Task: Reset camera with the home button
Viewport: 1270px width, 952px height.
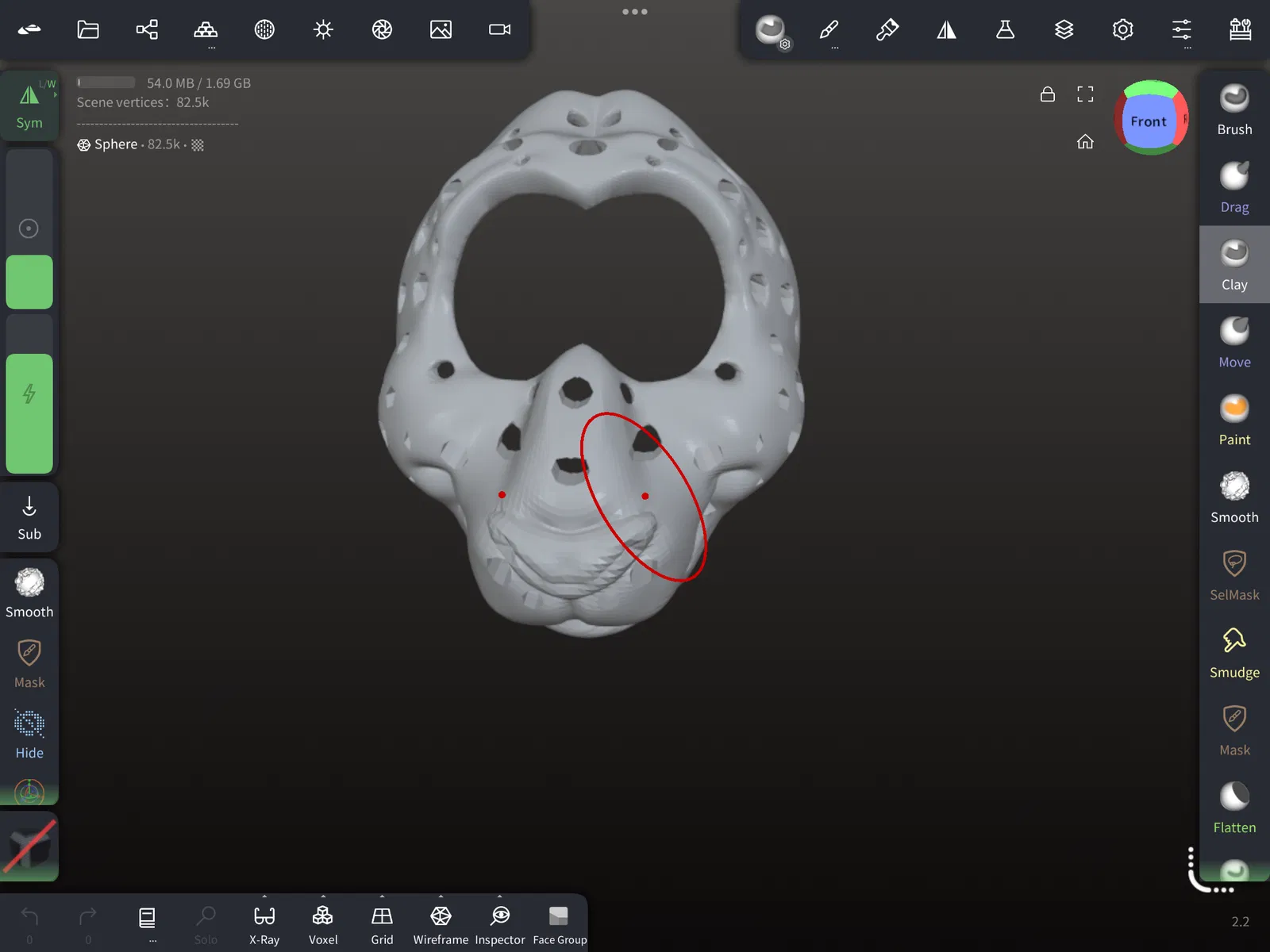Action: click(x=1085, y=141)
